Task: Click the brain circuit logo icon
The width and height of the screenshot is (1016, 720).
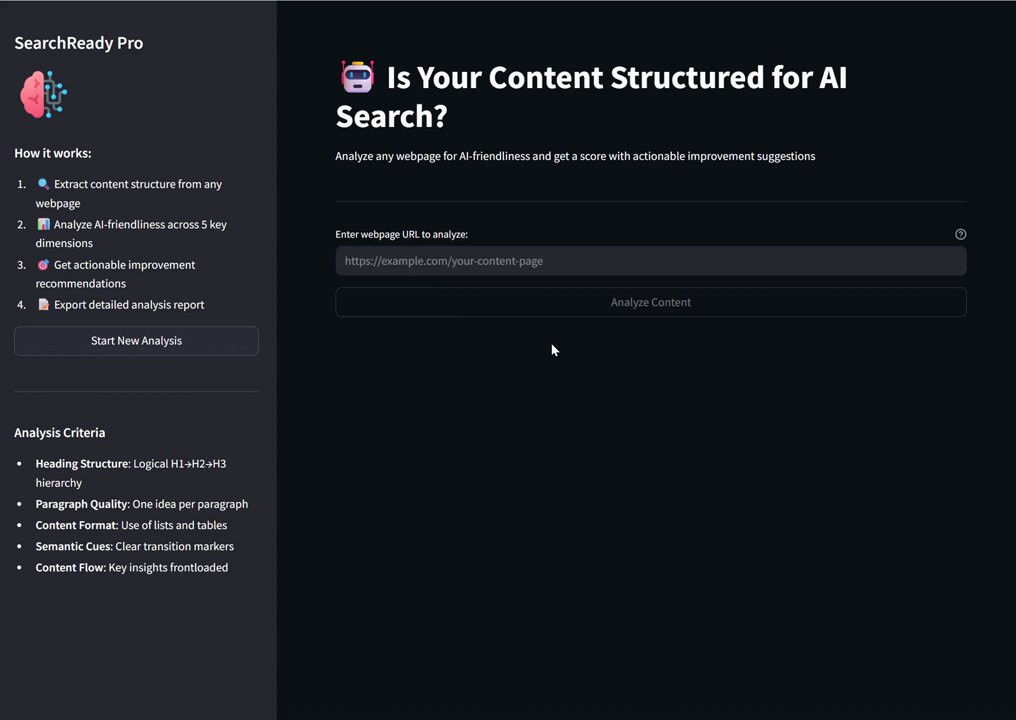Action: pyautogui.click(x=43, y=95)
